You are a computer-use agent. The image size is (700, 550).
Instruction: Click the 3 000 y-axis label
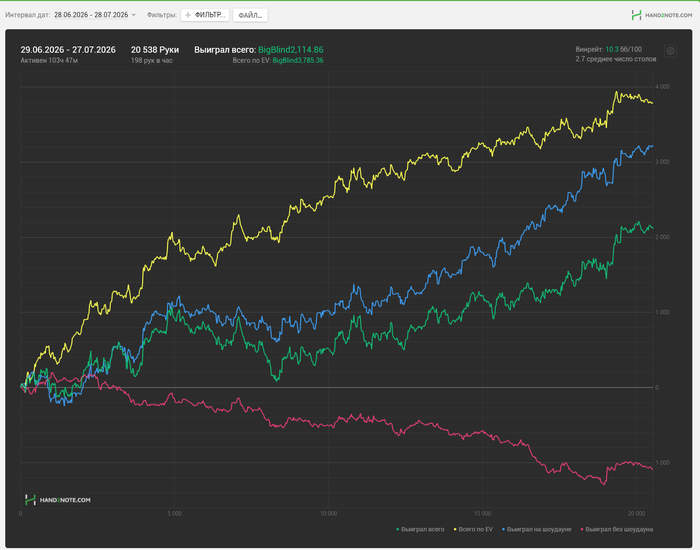click(662, 162)
